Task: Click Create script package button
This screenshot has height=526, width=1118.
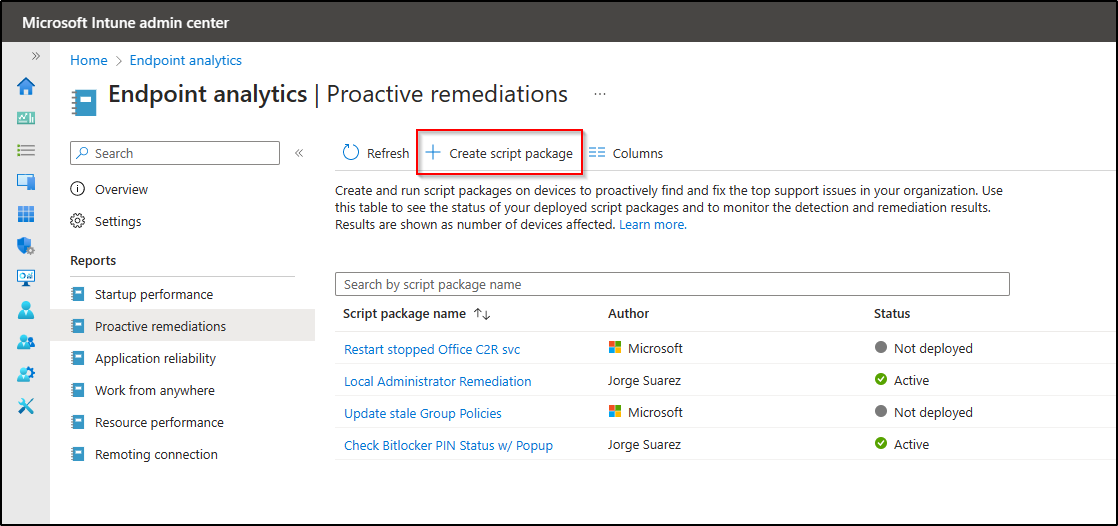Action: click(499, 153)
